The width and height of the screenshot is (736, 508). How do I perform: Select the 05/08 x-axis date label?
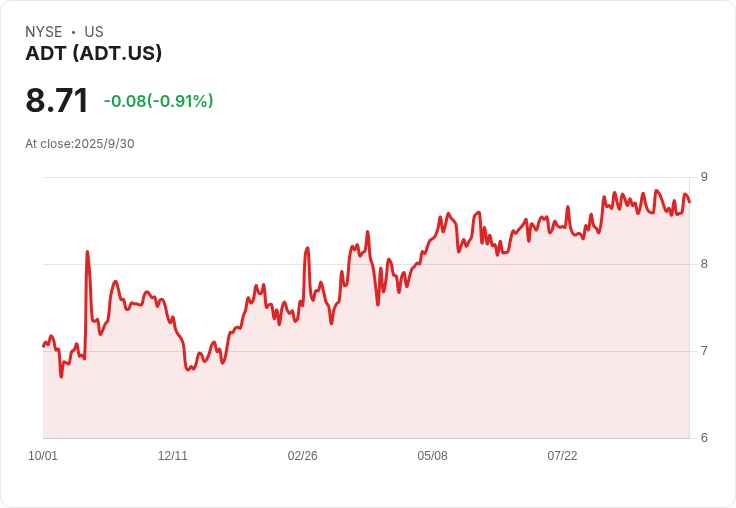tap(432, 456)
